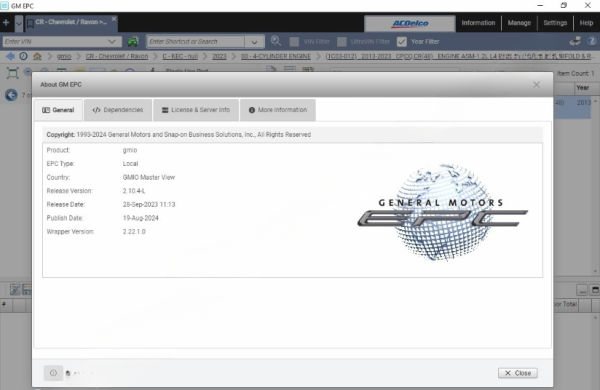This screenshot has width=600, height=390.
Task: Click the minimize panel icon at lower right
Action: click(x=582, y=290)
